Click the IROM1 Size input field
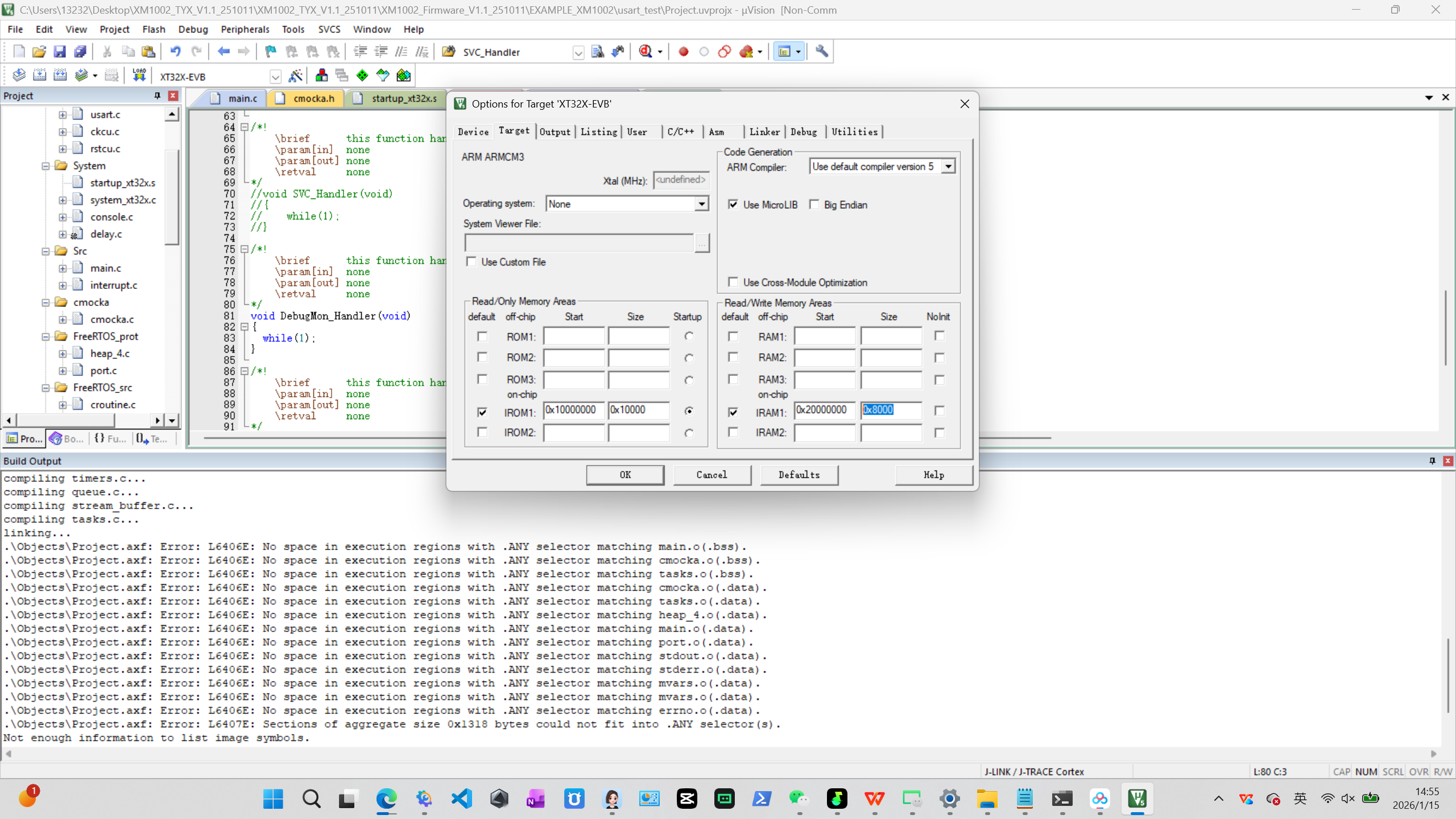Viewport: 1456px width, 819px height. click(638, 410)
